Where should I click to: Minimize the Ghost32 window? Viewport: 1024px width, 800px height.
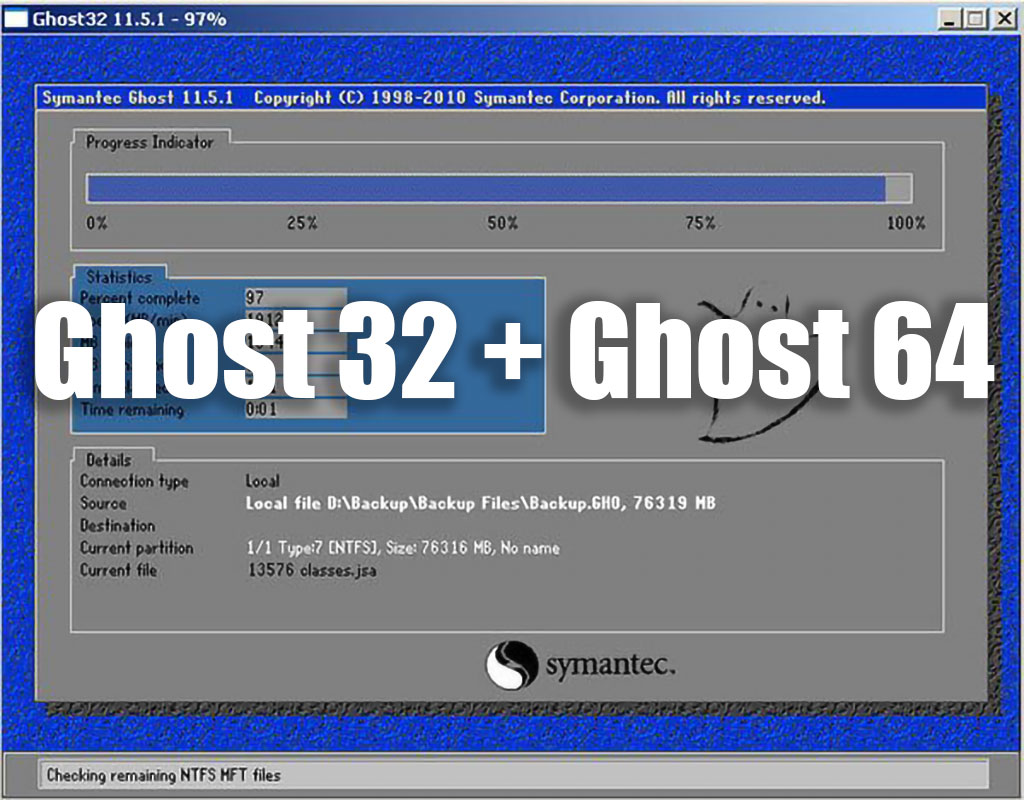point(951,18)
